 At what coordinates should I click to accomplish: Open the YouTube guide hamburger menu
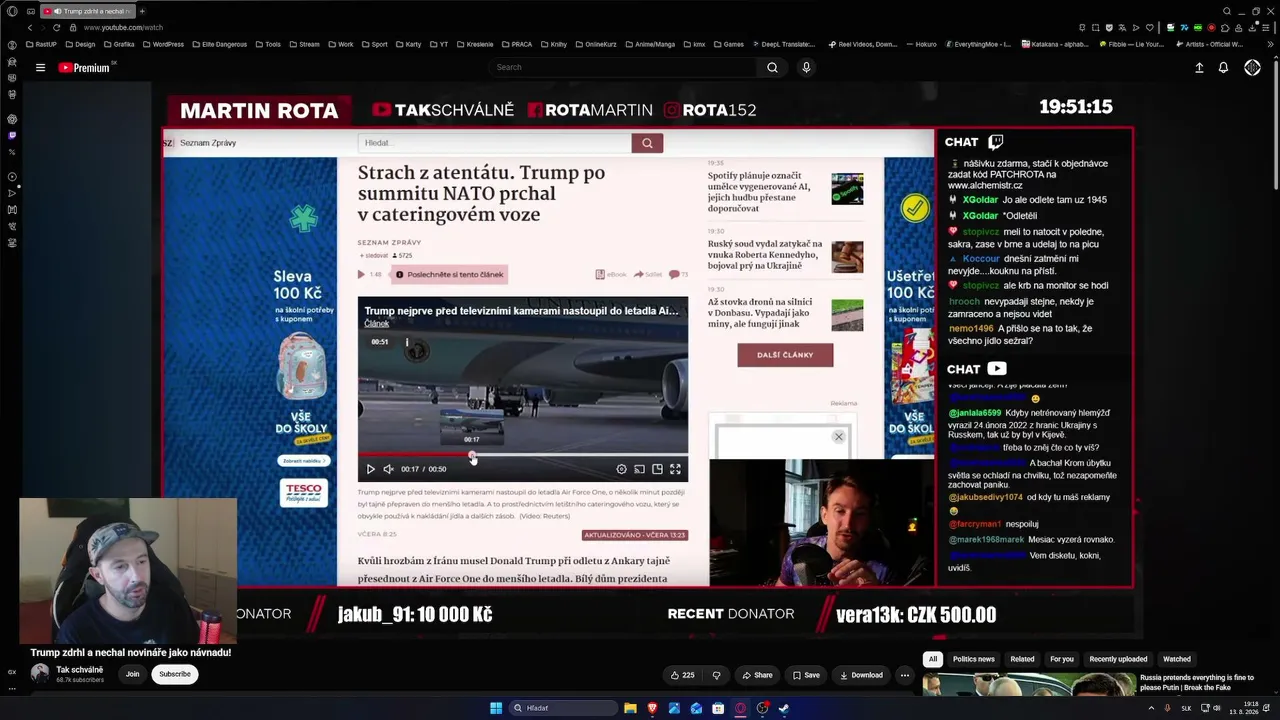40,68
